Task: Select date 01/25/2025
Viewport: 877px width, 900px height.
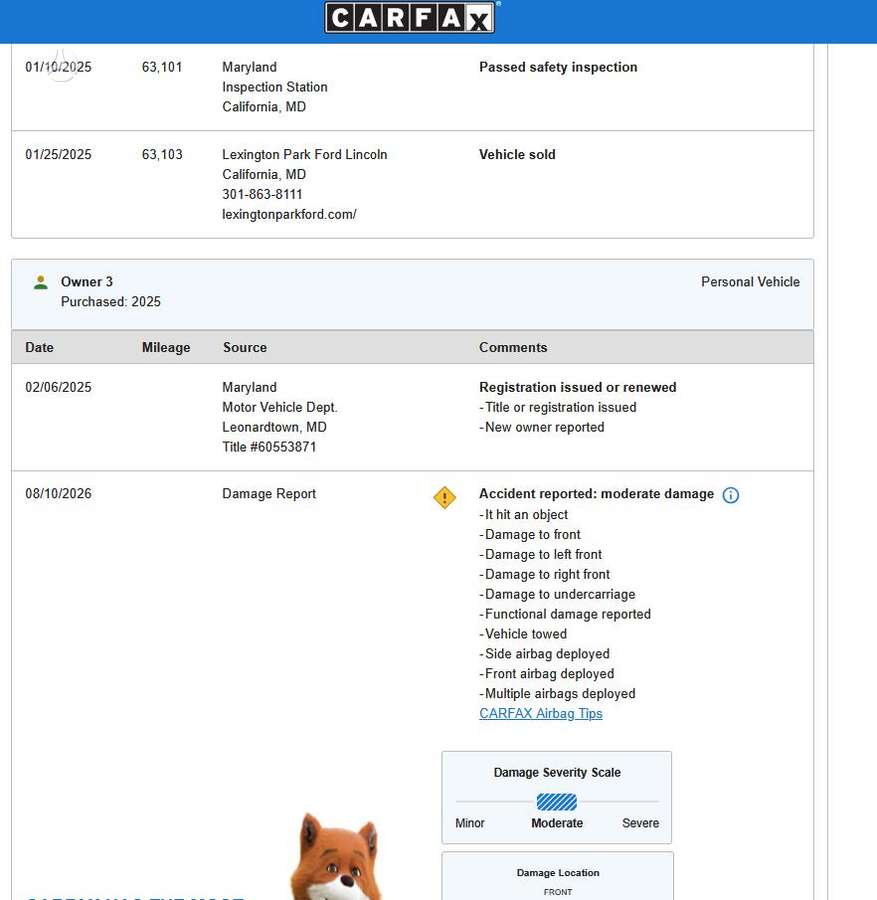Action: (58, 154)
